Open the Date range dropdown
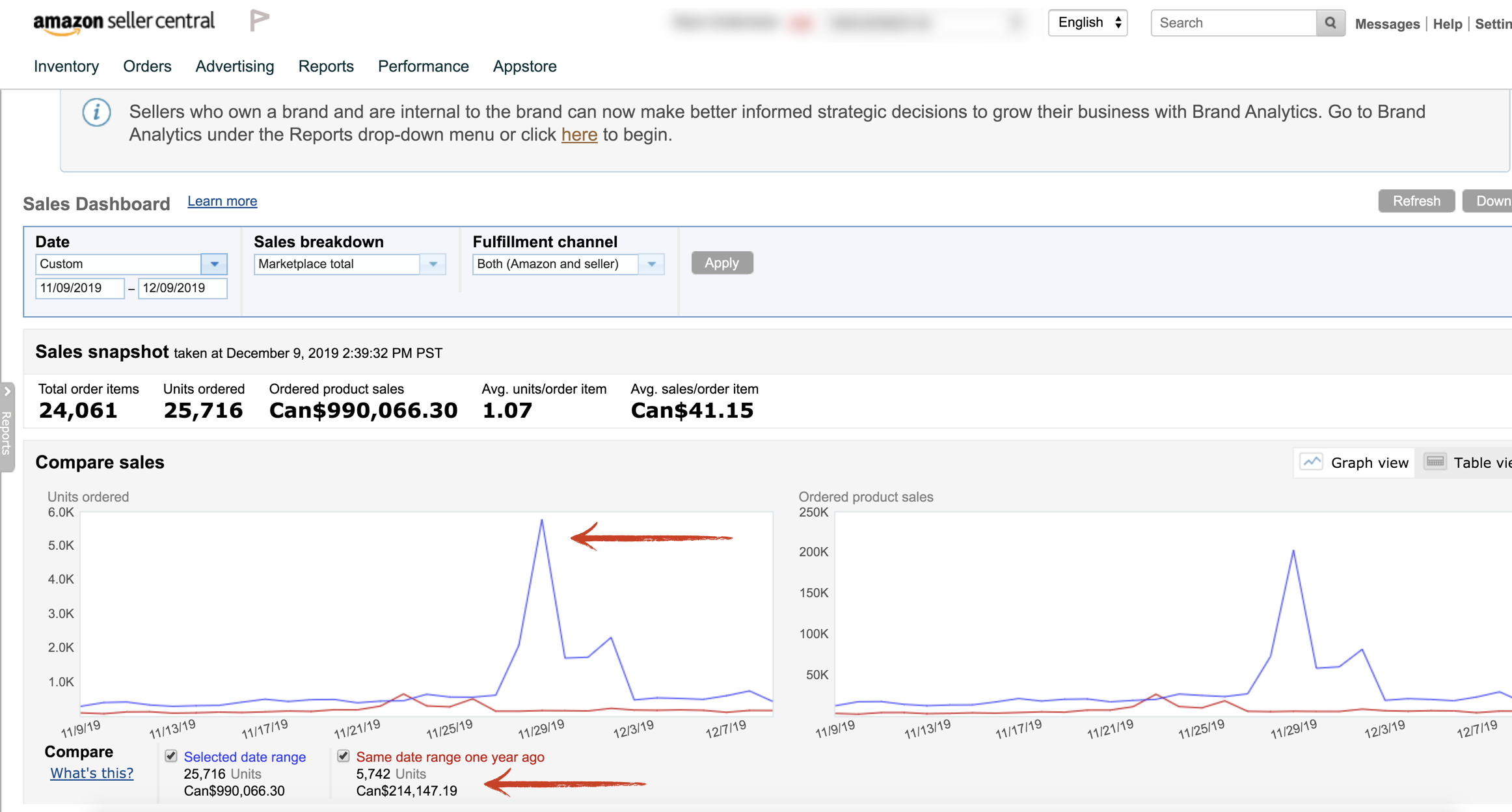The height and width of the screenshot is (812, 1512). (x=131, y=264)
